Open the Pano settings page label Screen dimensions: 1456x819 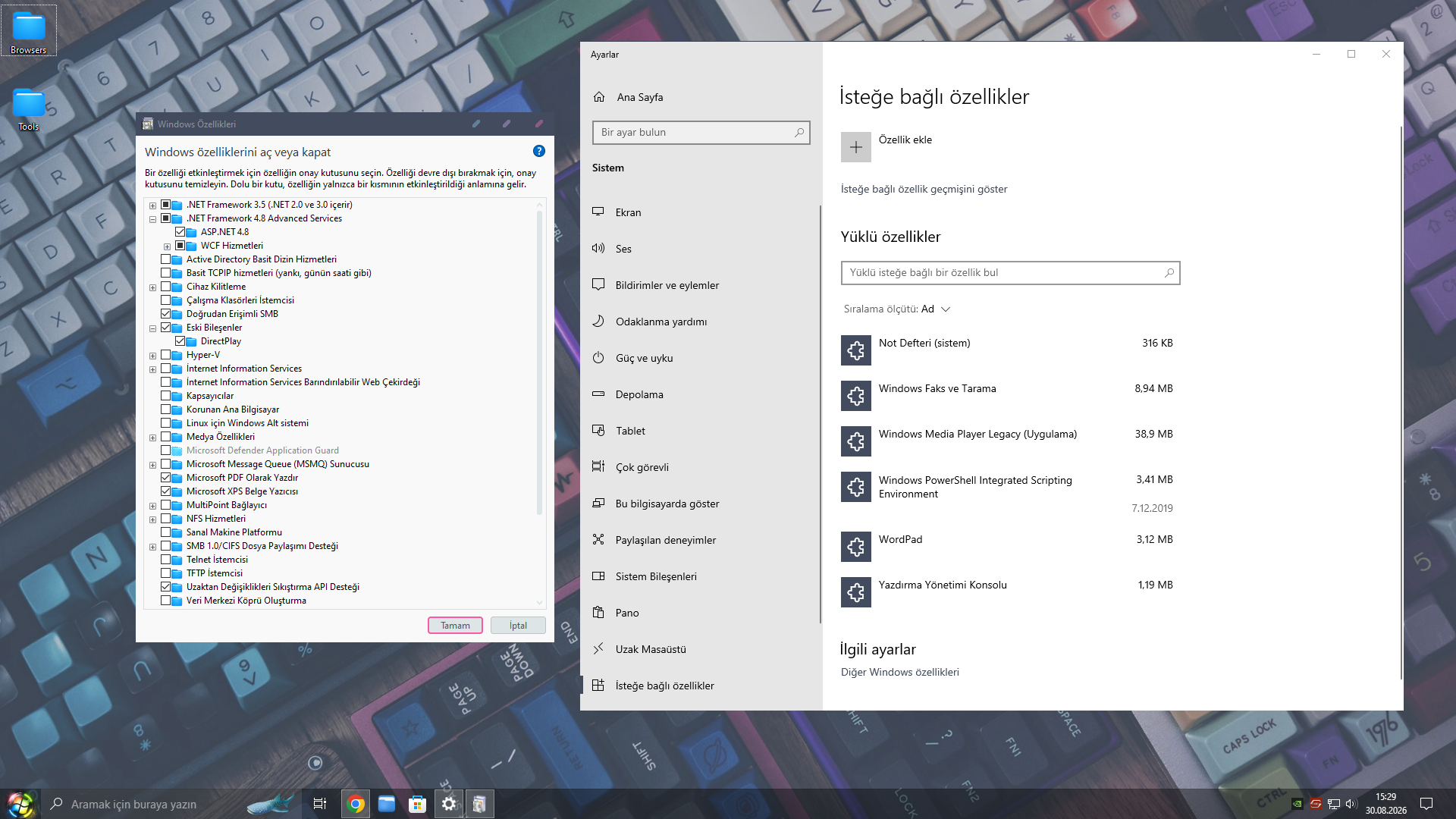(x=627, y=613)
